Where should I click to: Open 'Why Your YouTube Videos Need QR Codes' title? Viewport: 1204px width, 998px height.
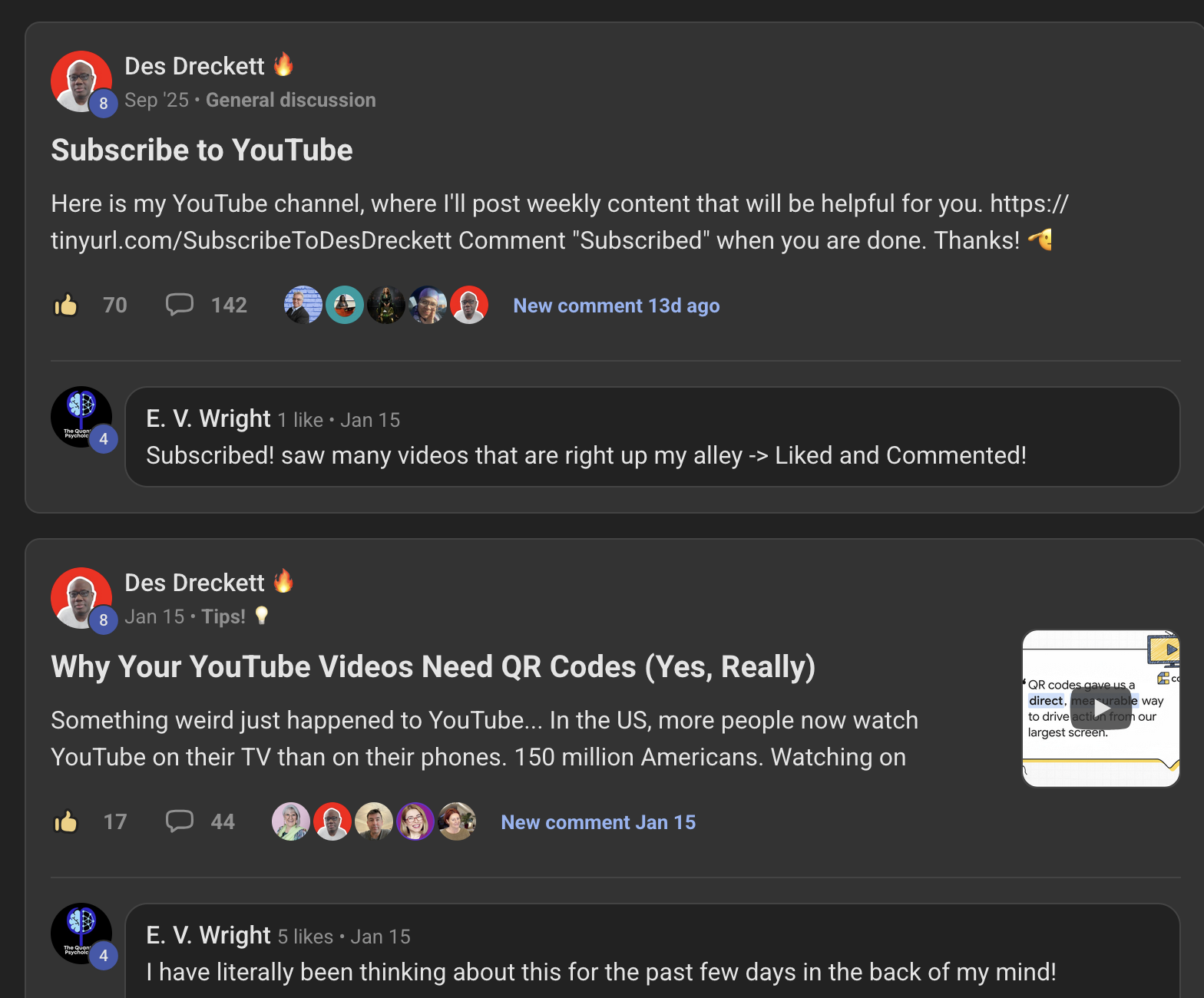coord(432,667)
